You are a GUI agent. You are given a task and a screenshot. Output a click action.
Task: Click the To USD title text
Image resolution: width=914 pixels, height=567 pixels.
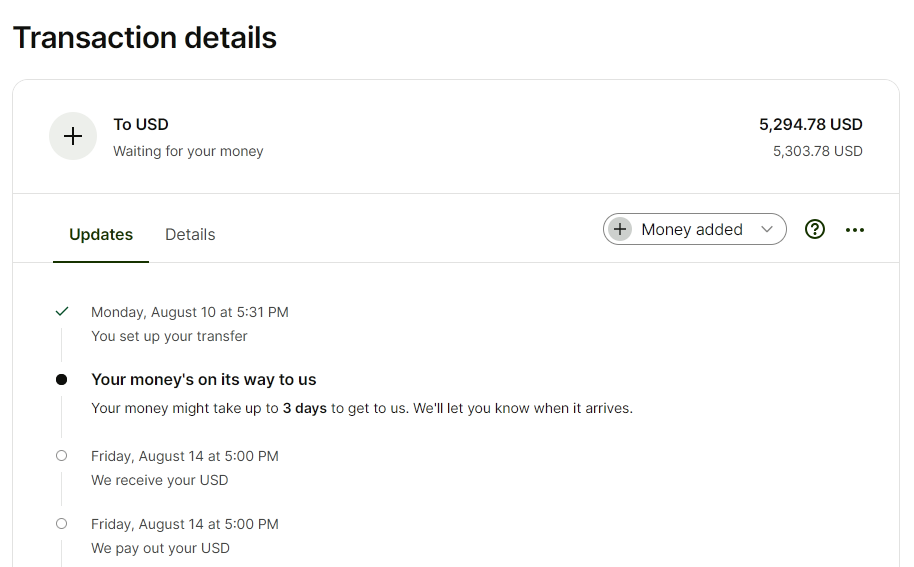click(x=140, y=125)
